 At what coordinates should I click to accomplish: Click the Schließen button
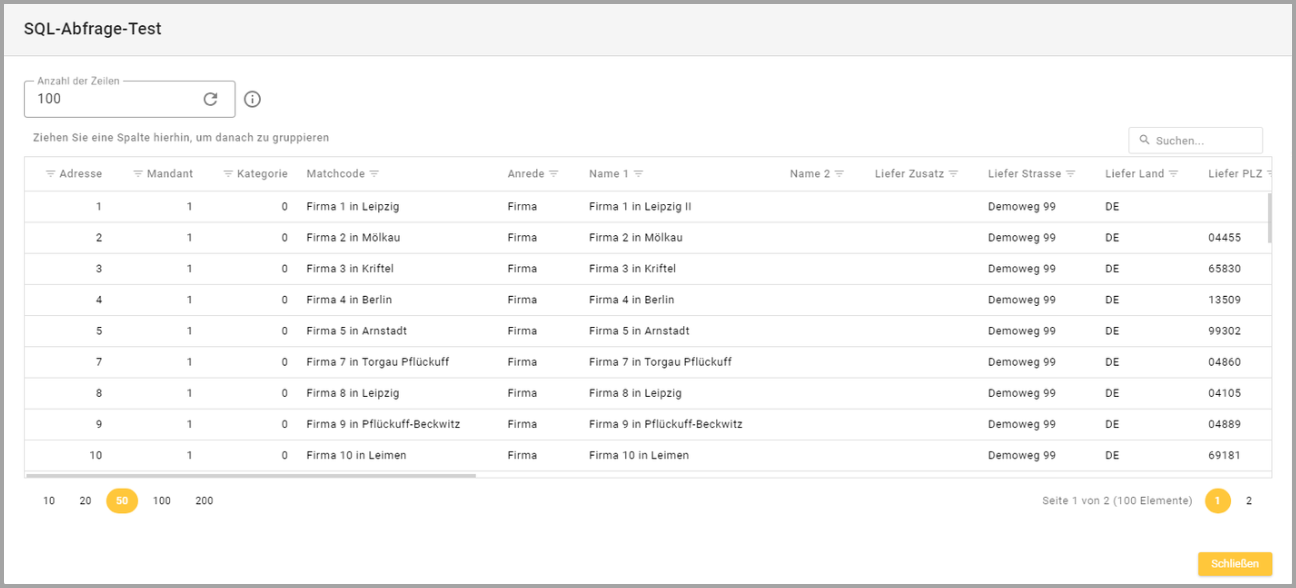point(1234,564)
